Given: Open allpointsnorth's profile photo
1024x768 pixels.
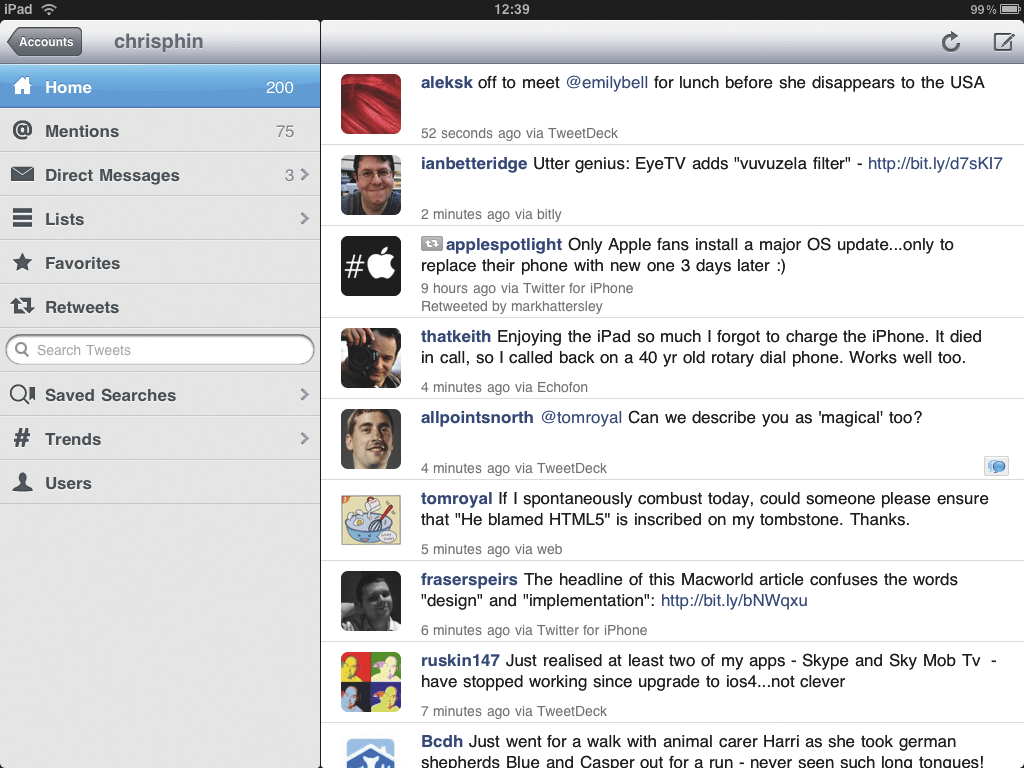Looking at the screenshot, I should 371,439.
